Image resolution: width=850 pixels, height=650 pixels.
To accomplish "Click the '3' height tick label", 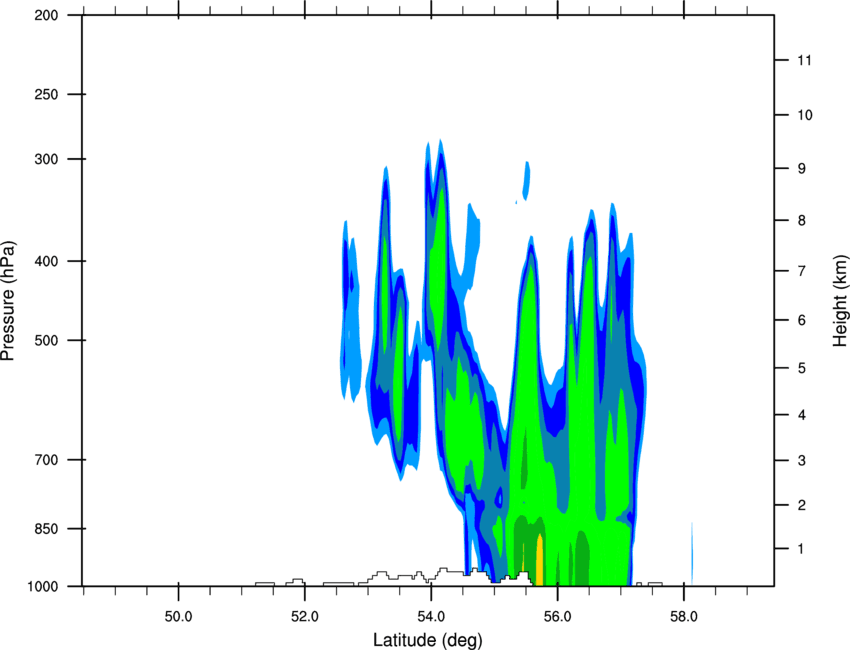I will point(802,461).
